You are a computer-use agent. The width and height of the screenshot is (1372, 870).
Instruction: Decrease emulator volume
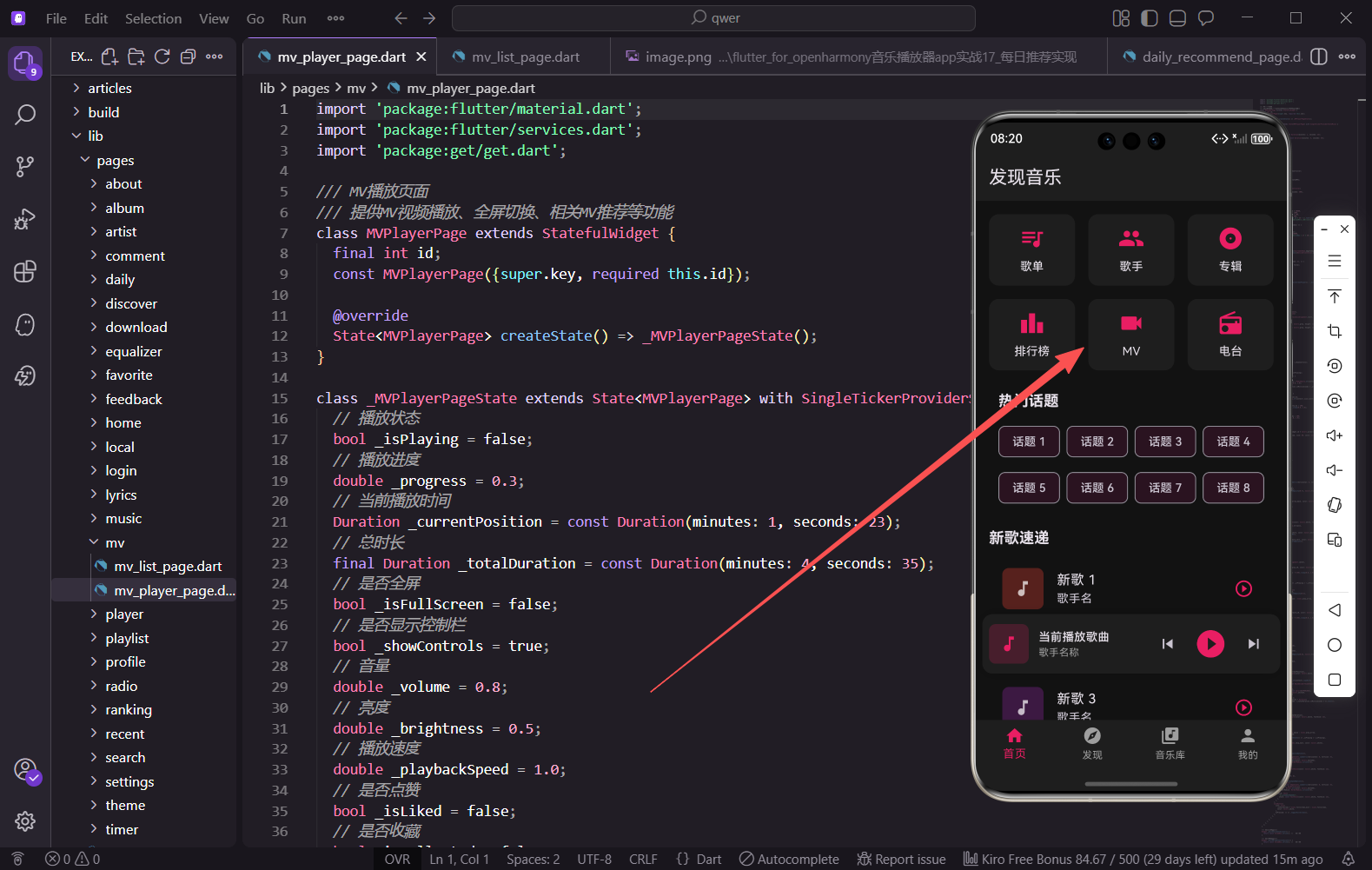pyautogui.click(x=1335, y=470)
